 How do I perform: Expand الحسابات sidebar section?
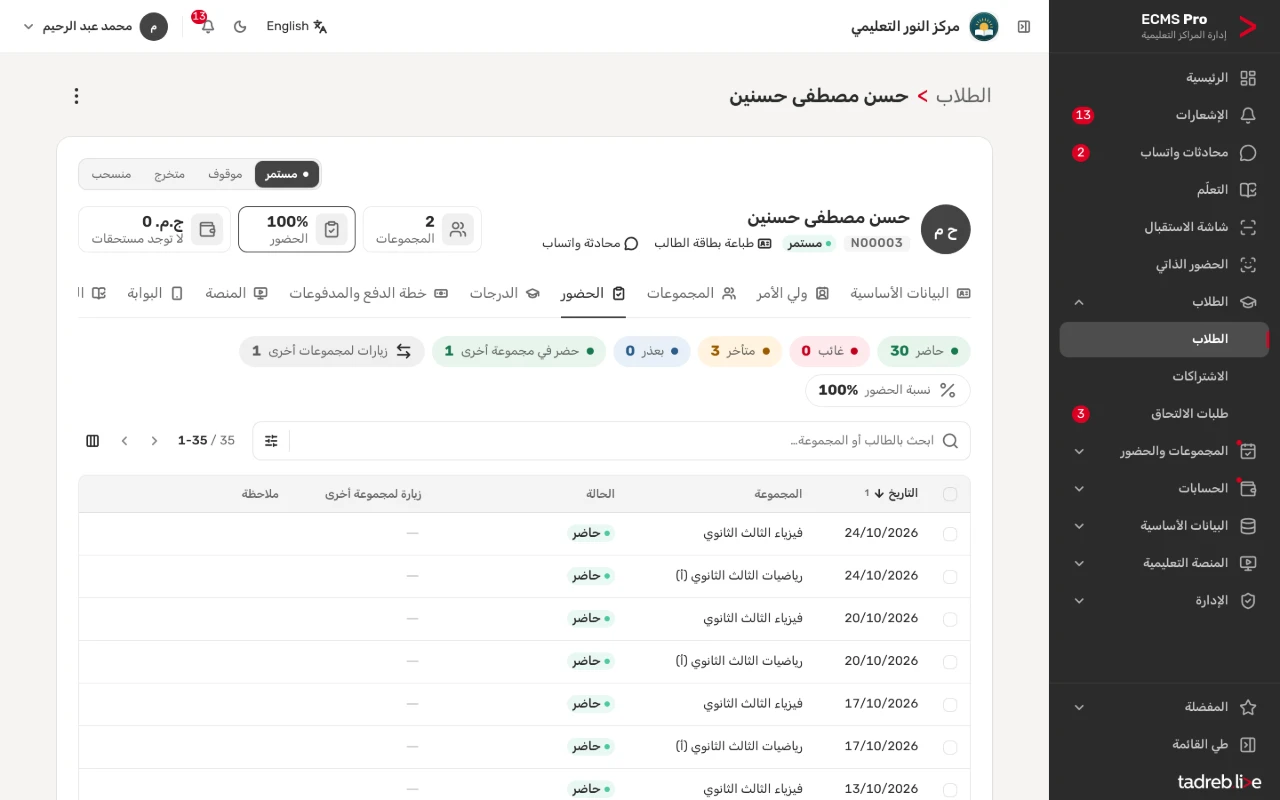pyautogui.click(x=1164, y=489)
